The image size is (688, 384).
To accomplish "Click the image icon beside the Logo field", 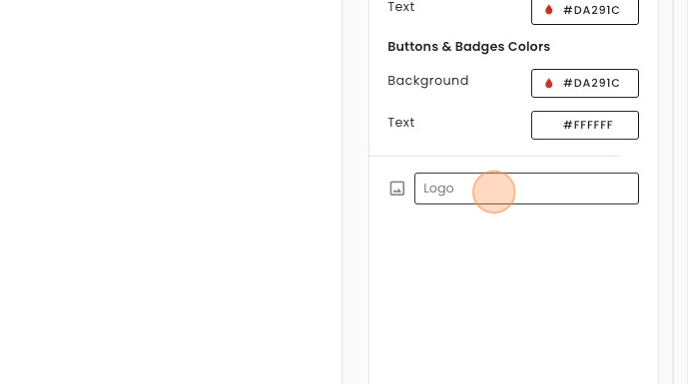I will pyautogui.click(x=397, y=189).
